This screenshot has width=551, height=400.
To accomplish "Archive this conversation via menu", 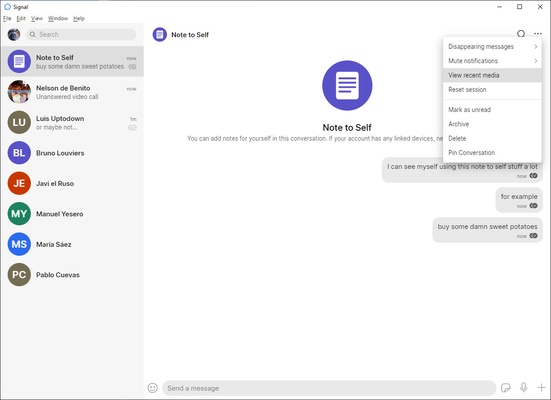I will (x=492, y=124).
